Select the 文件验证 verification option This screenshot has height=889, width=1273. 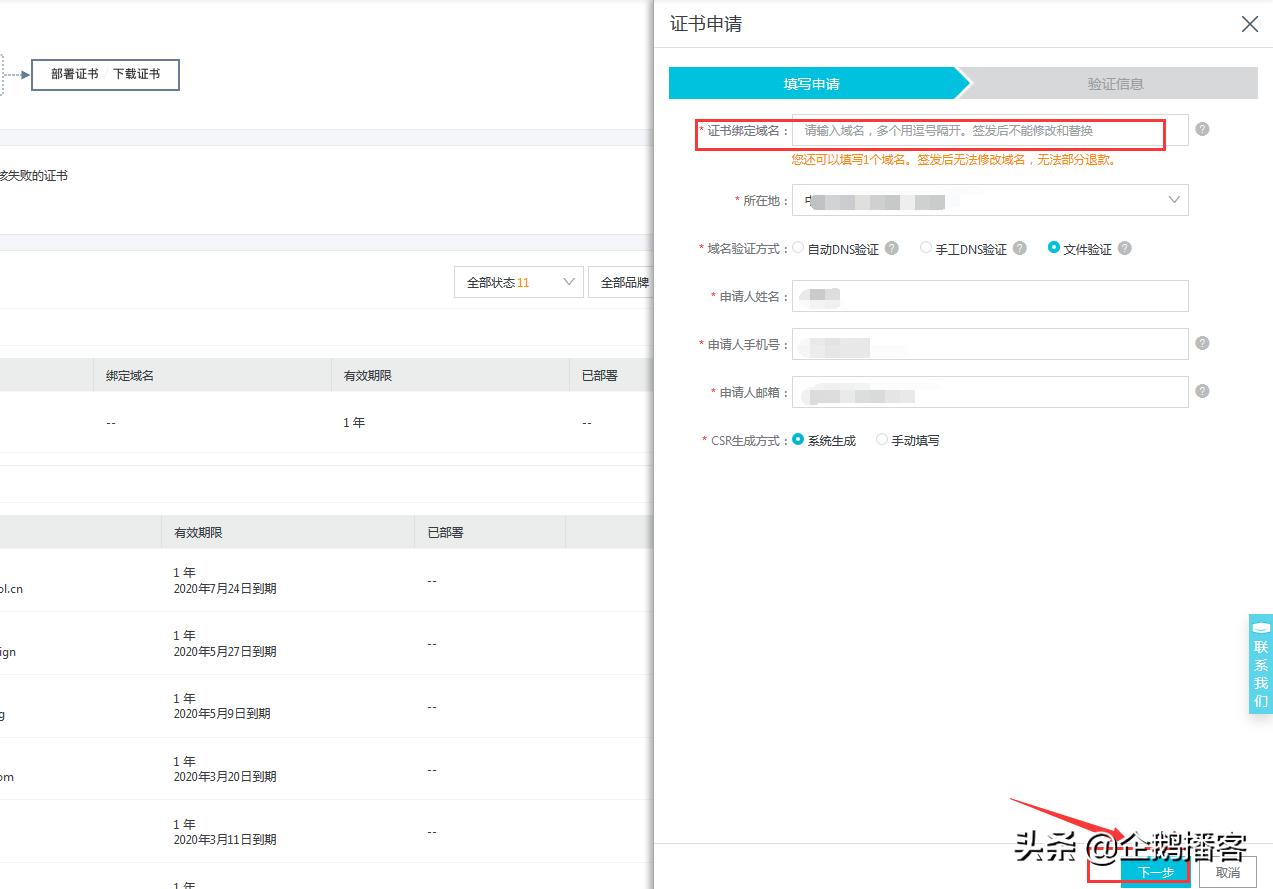(x=1053, y=248)
